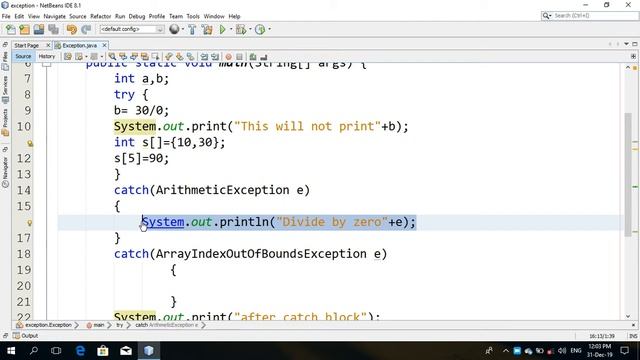
Task: Expand the browser globe dropdown arrow
Action: [182, 29]
